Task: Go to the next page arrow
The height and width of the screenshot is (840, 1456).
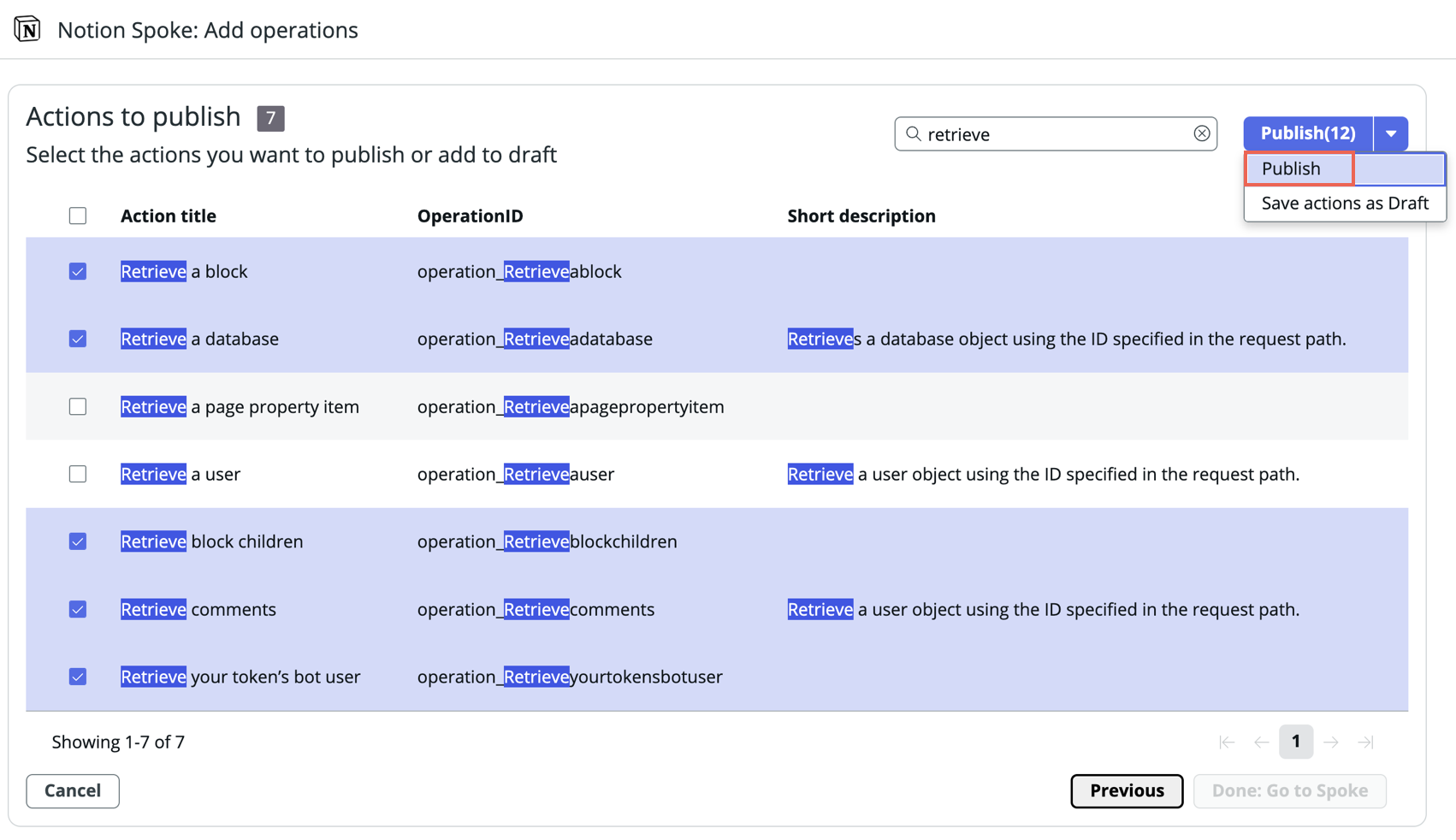Action: click(x=1331, y=742)
